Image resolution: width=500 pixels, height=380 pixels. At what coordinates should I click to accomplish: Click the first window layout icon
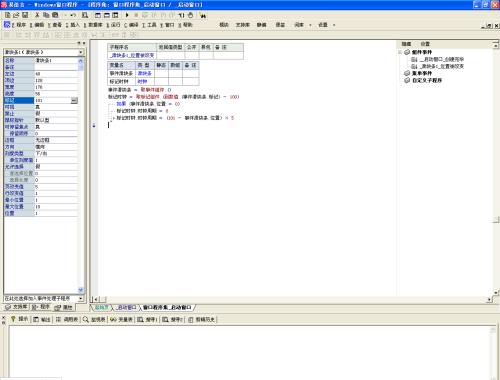coord(98,15)
